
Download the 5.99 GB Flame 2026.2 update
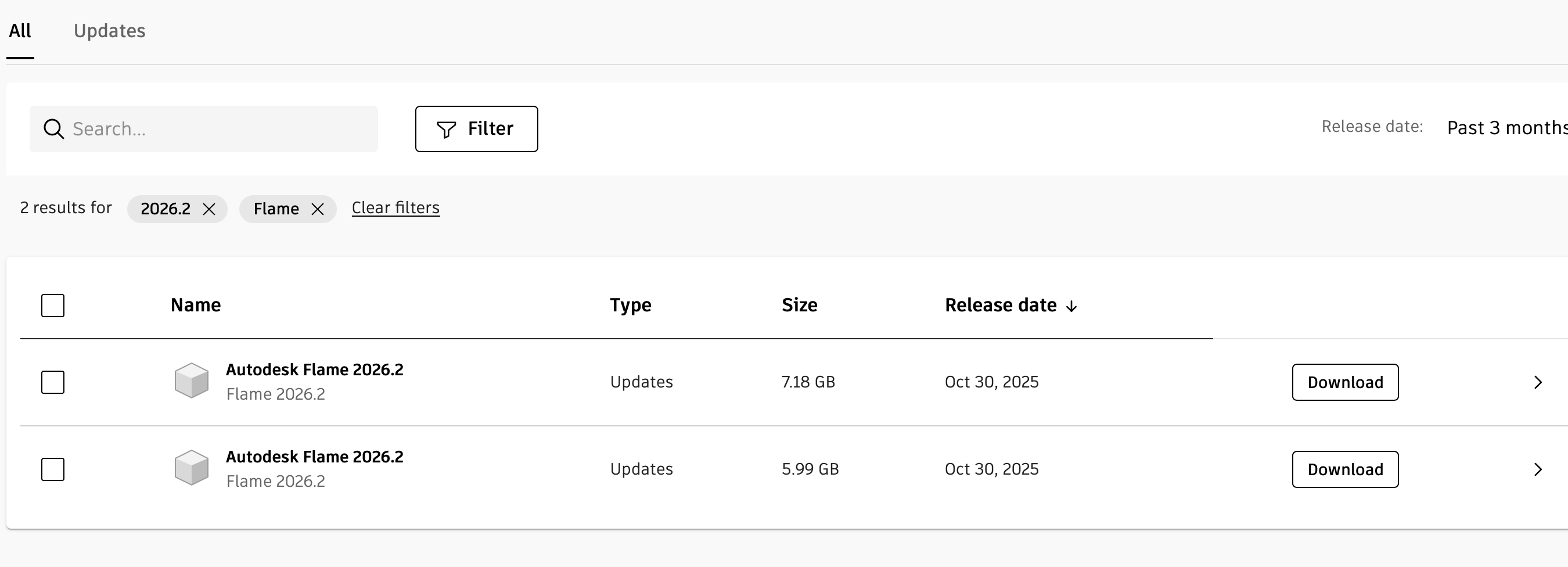click(1344, 469)
